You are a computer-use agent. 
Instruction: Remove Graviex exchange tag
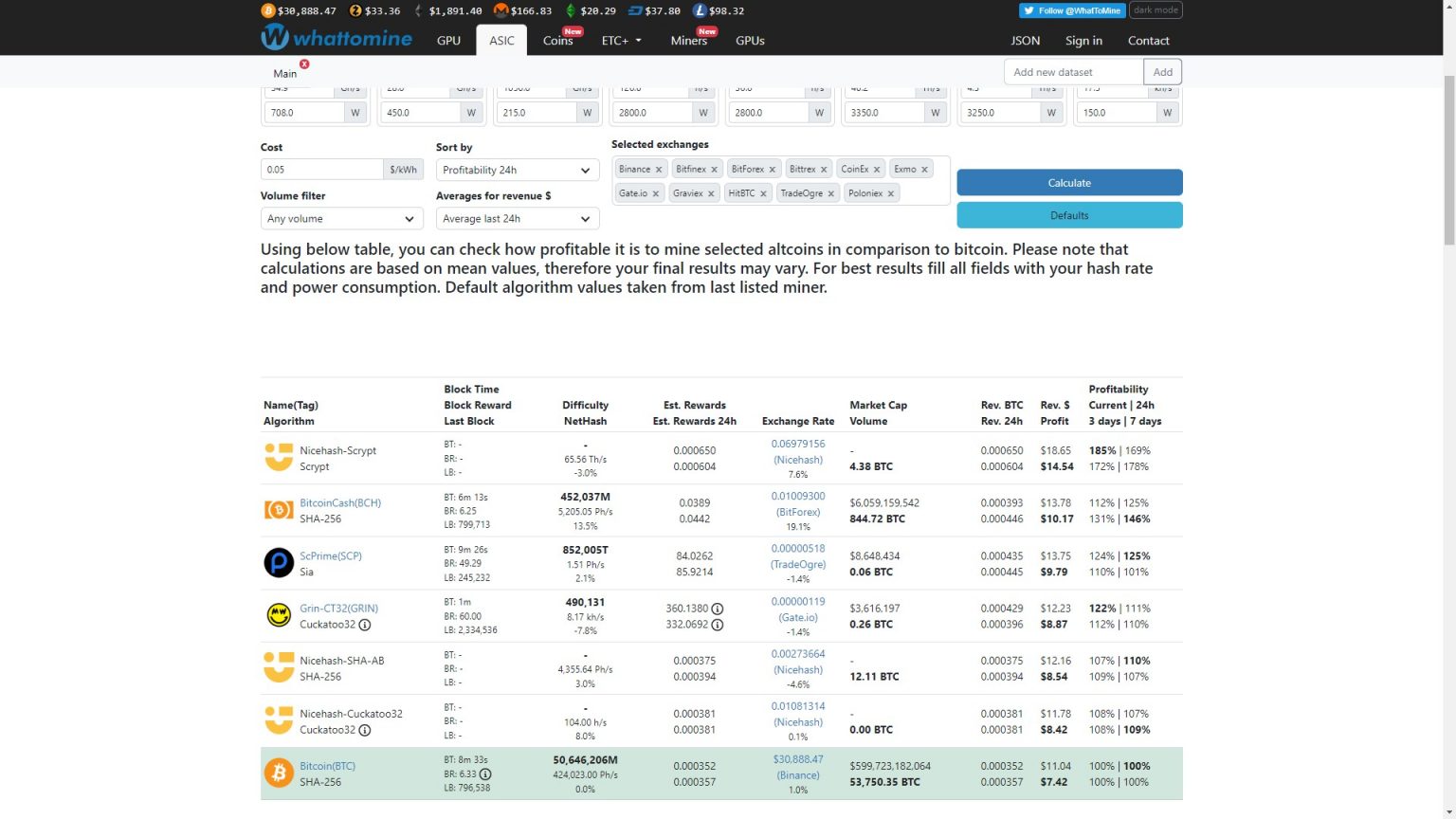tap(711, 193)
